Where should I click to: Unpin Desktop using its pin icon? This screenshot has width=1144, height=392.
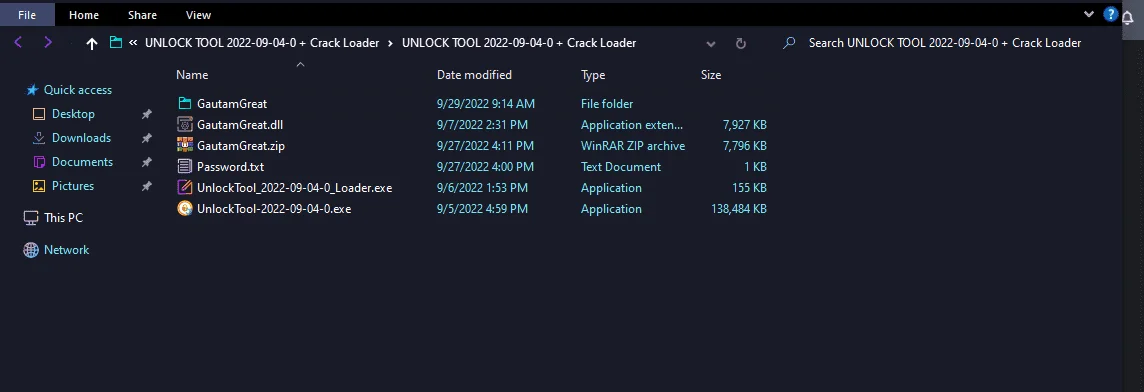(147, 115)
